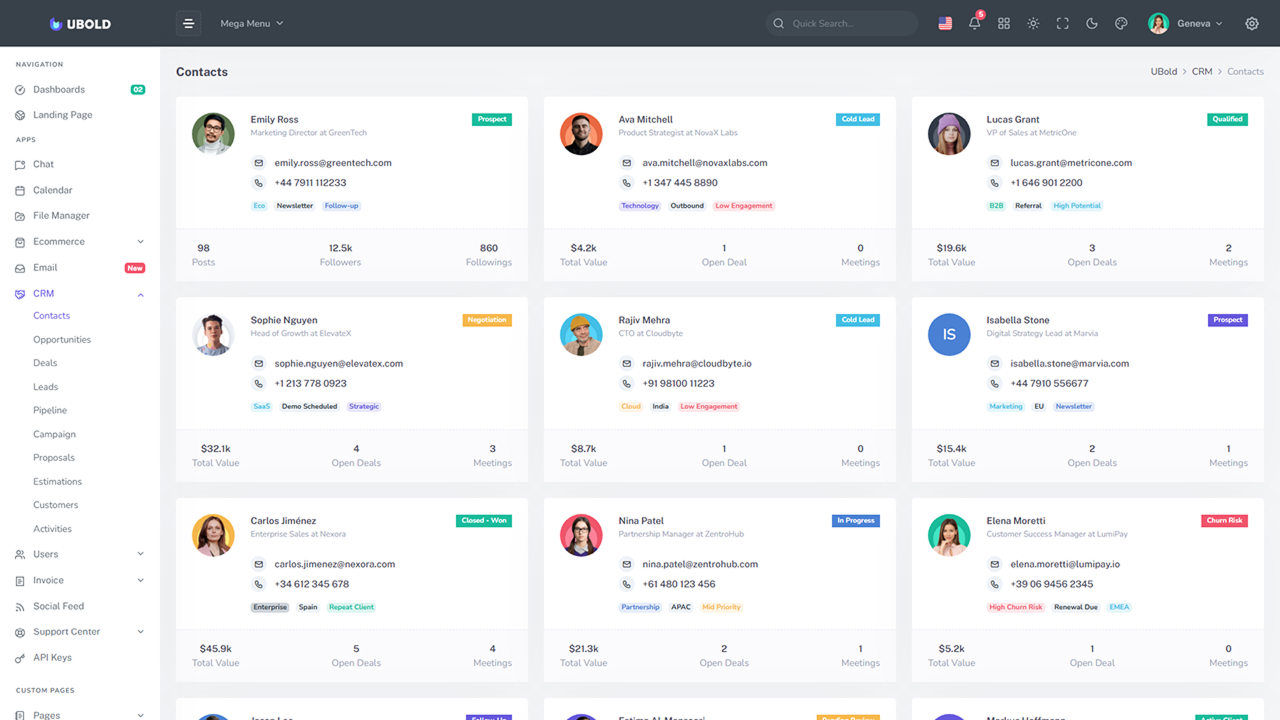Enter fullscreen mode via header icon
The image size is (1280, 720).
click(1063, 23)
